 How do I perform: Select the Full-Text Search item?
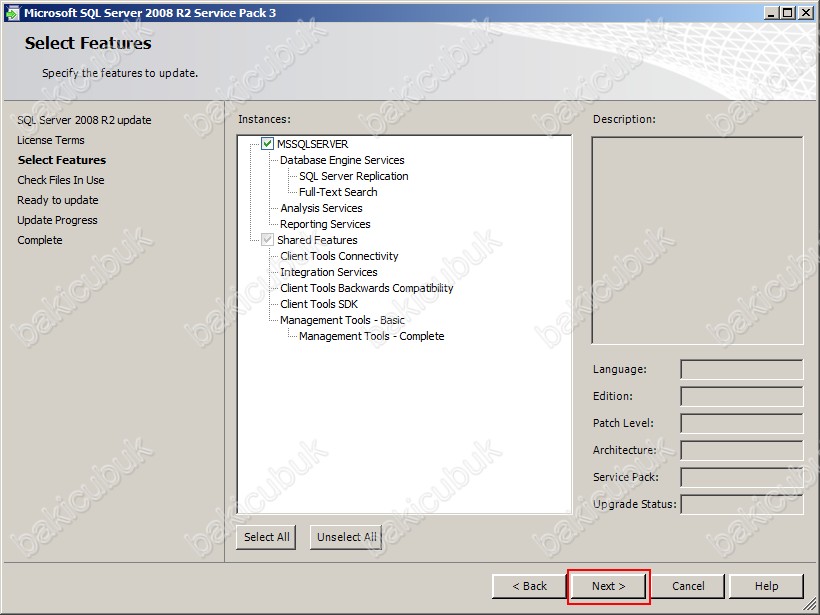point(338,192)
